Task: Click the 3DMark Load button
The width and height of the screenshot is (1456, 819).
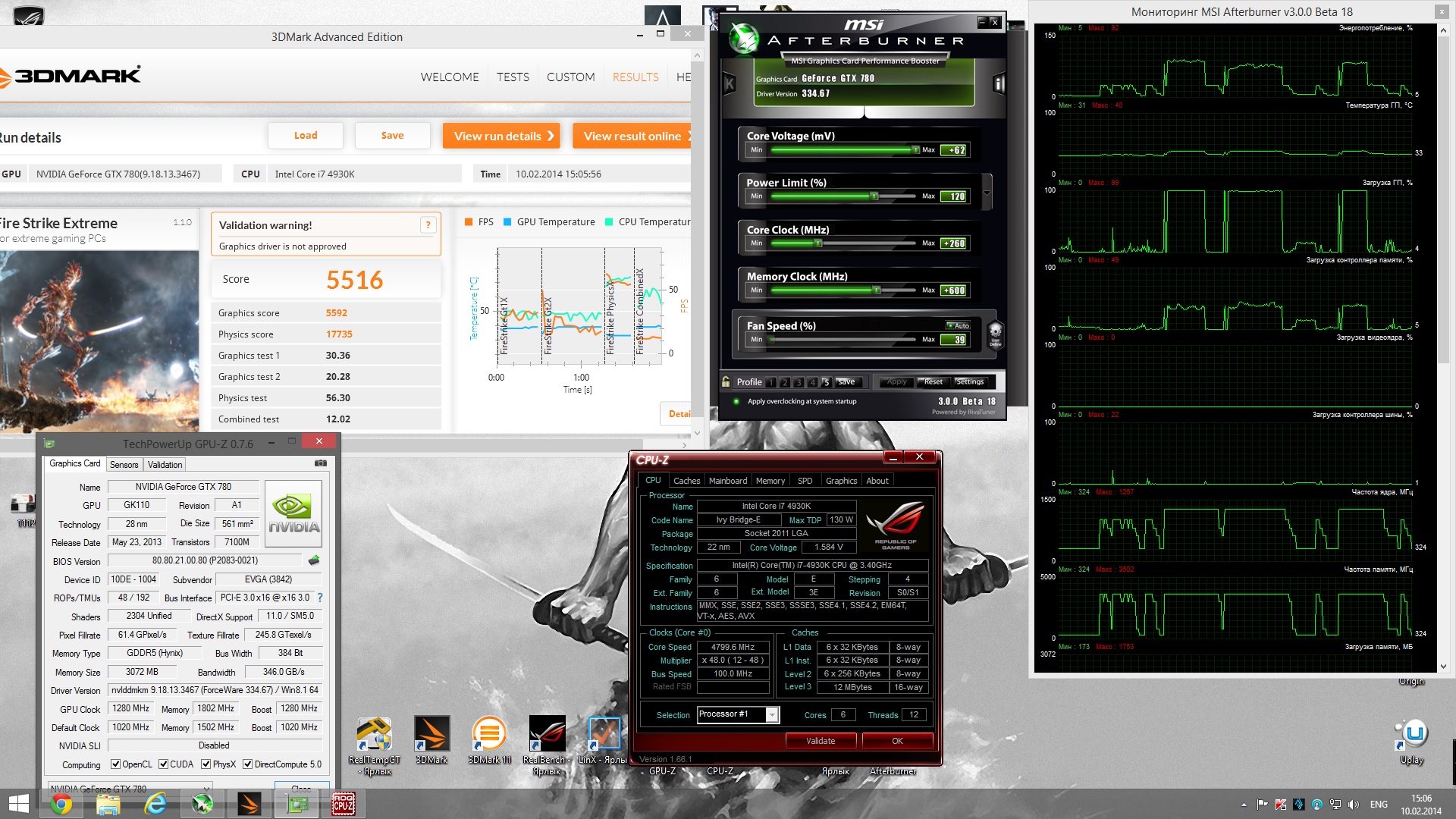Action: pyautogui.click(x=306, y=136)
